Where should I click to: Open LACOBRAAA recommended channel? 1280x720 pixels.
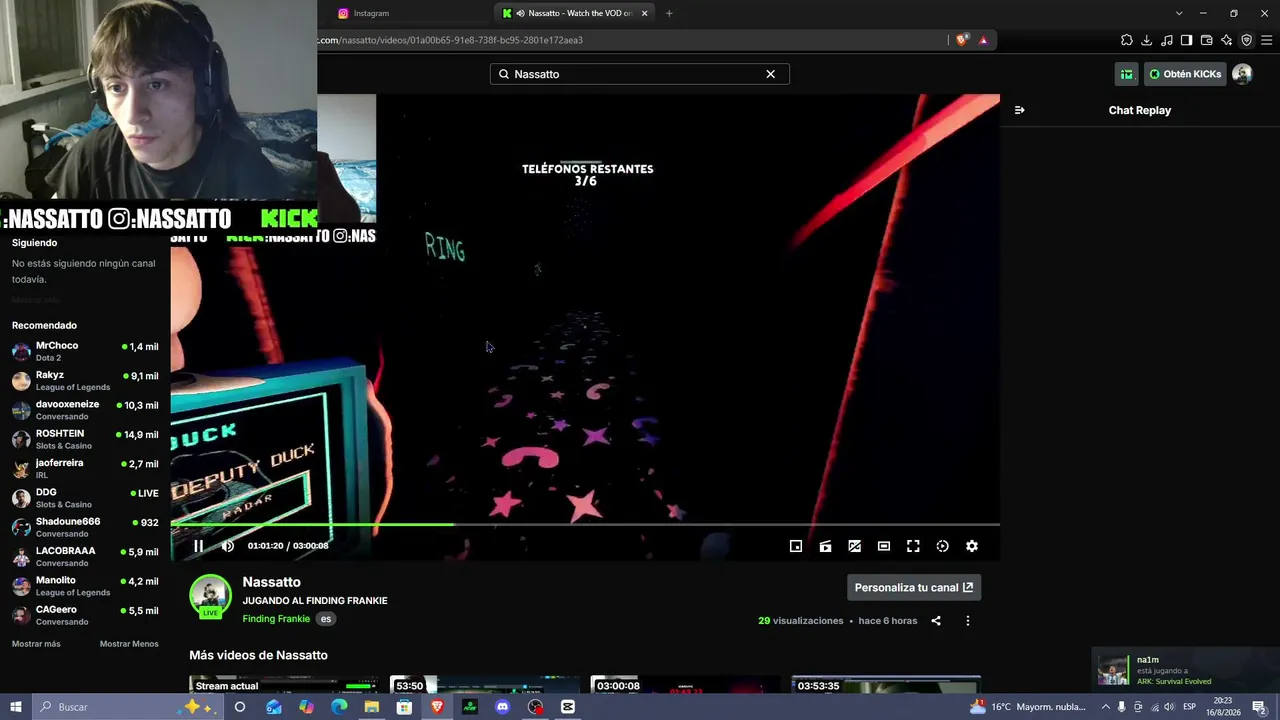click(x=85, y=557)
